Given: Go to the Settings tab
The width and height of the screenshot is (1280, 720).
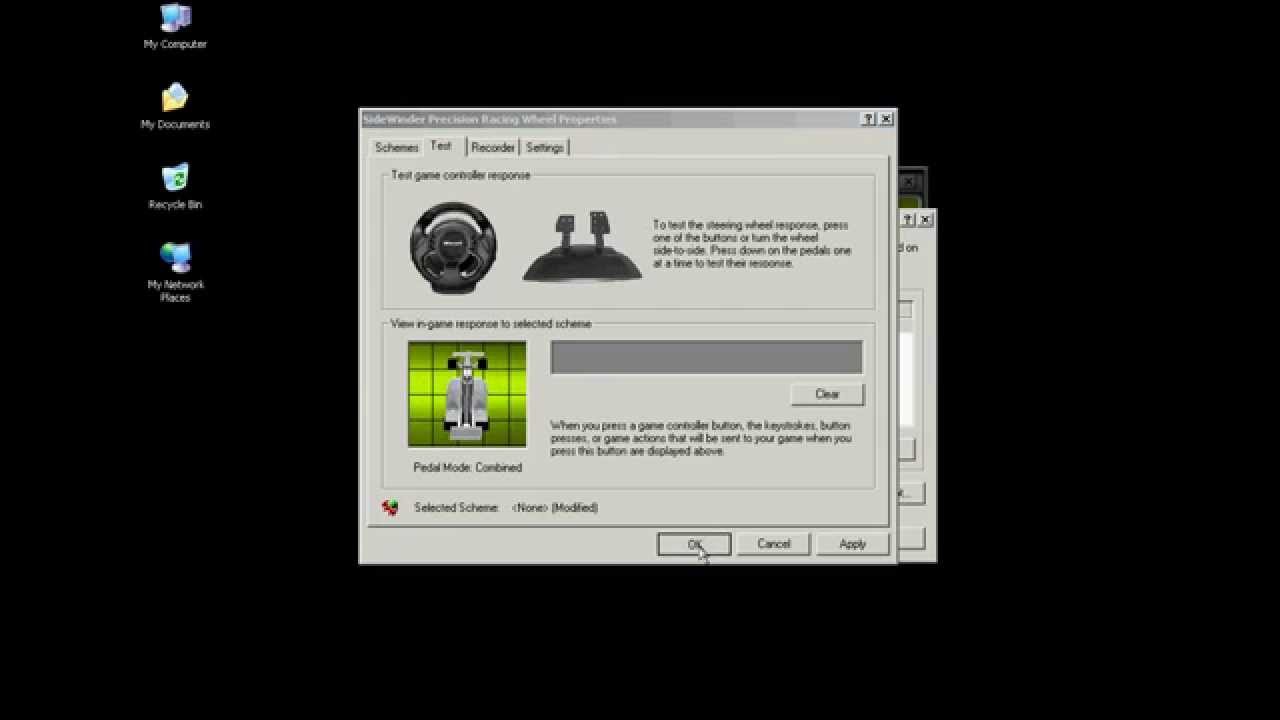Looking at the screenshot, I should click(545, 147).
